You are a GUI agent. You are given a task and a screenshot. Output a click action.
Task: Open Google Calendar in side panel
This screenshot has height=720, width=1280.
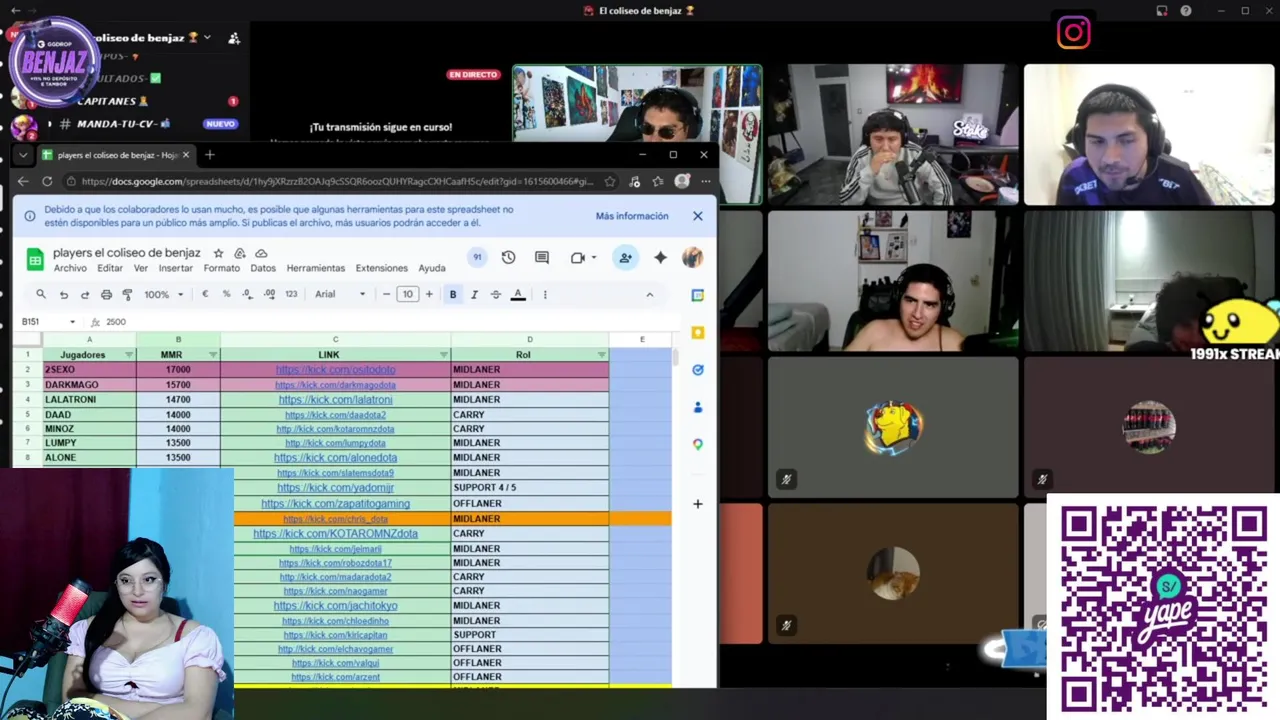click(698, 295)
